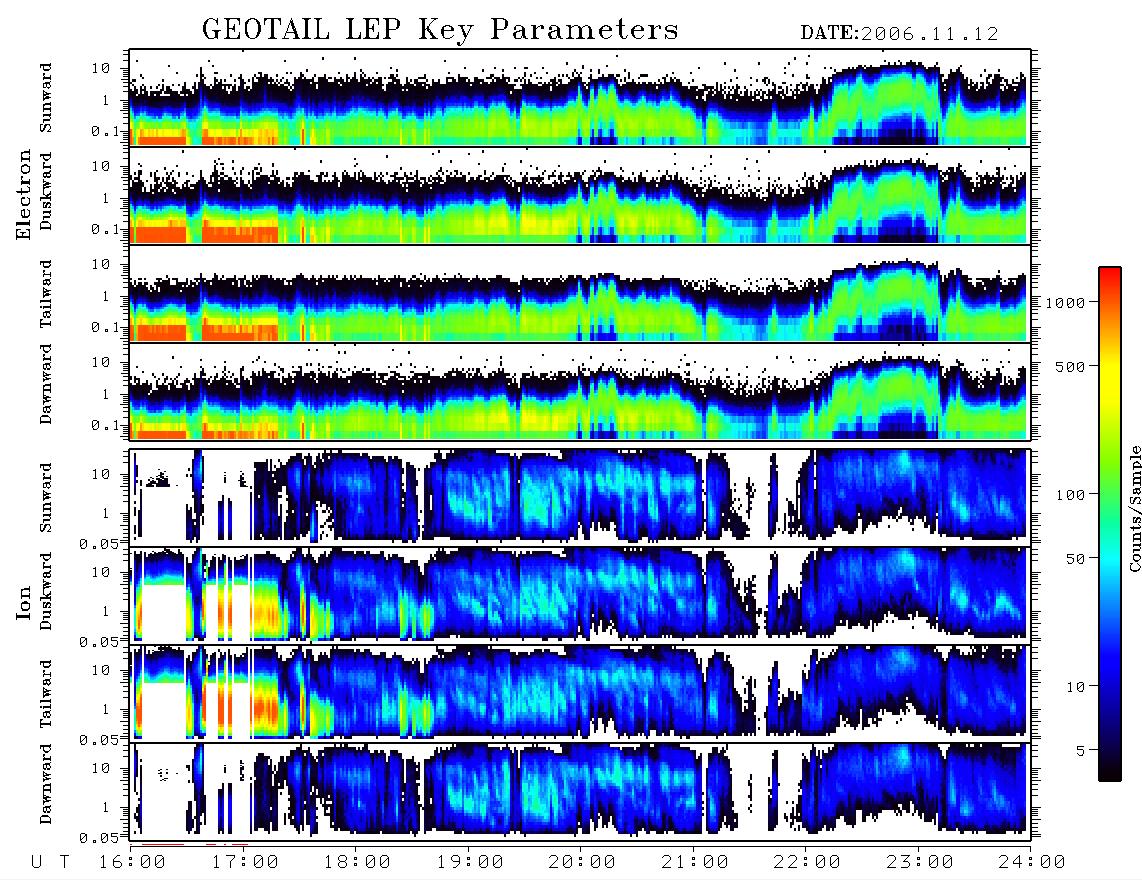Select the '19:00' time tick label
This screenshot has height=880, width=1142.
coord(470,863)
